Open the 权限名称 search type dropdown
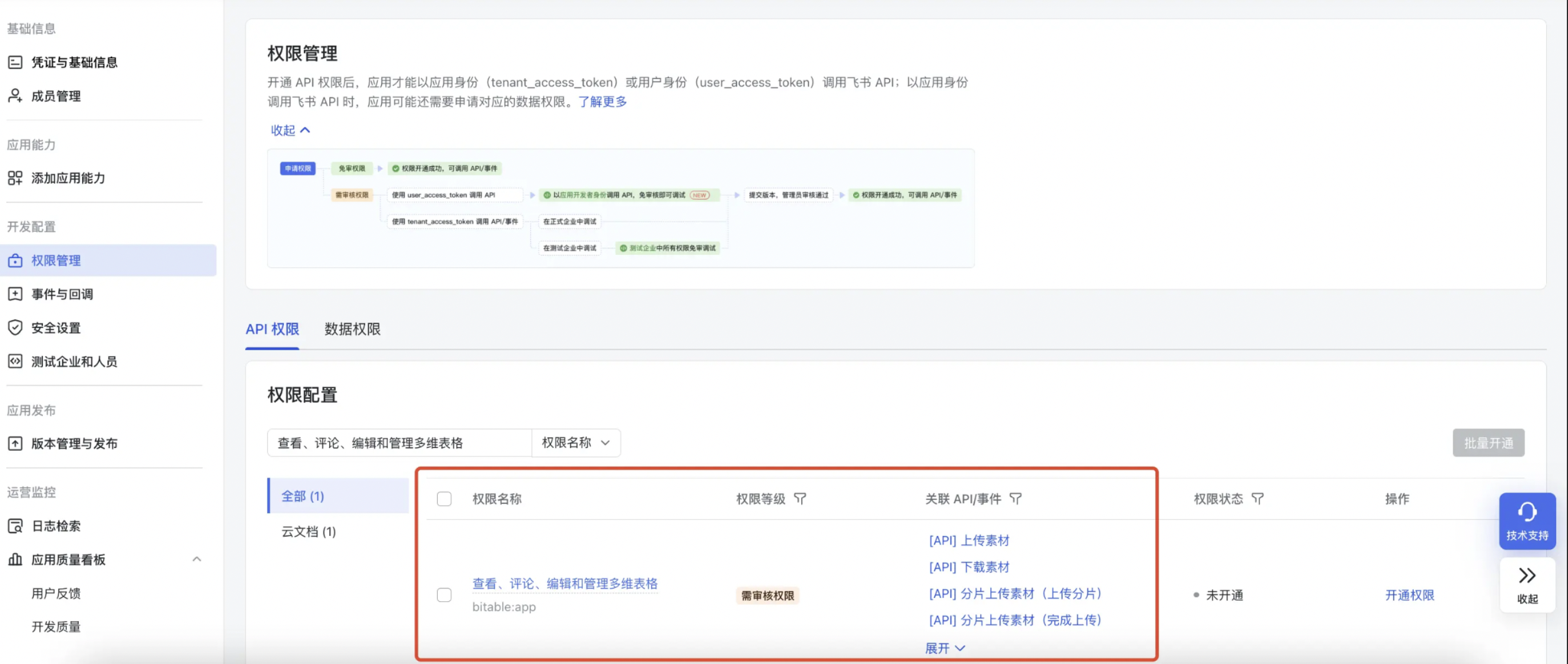 (x=575, y=442)
